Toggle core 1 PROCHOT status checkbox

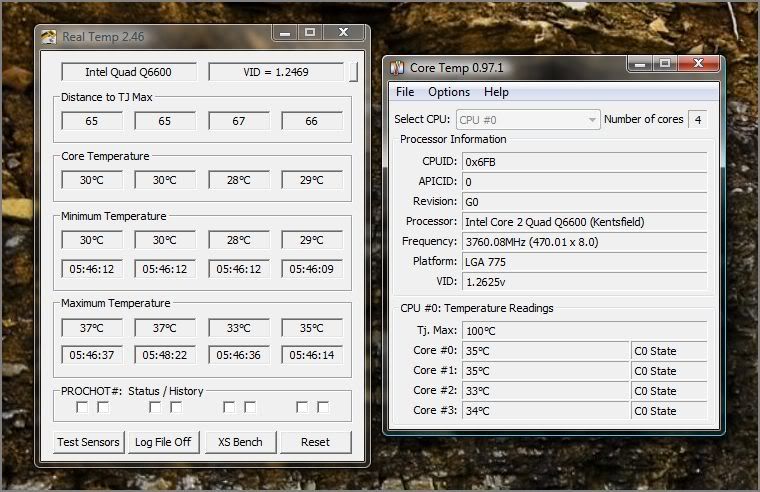coord(155,407)
